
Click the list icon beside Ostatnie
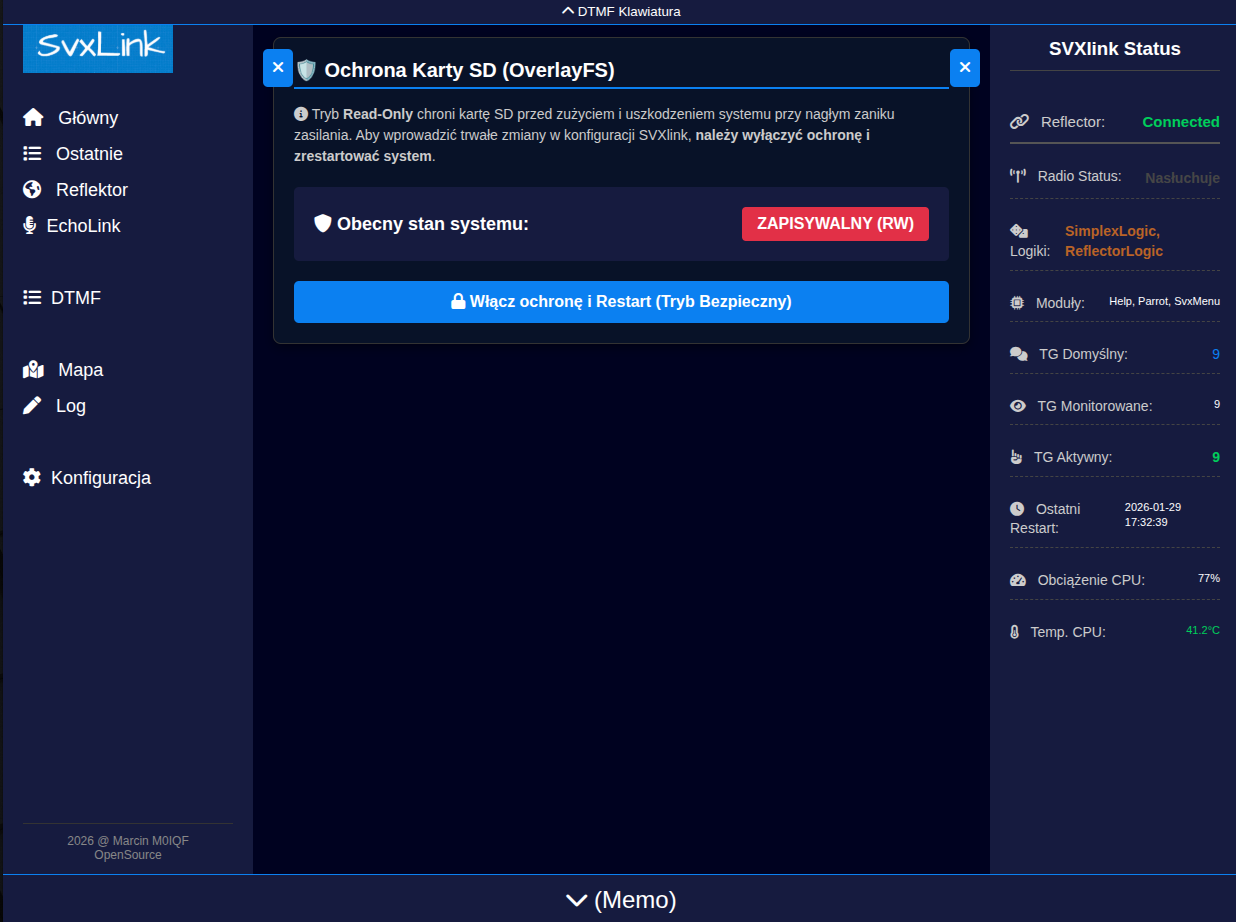coord(33,154)
